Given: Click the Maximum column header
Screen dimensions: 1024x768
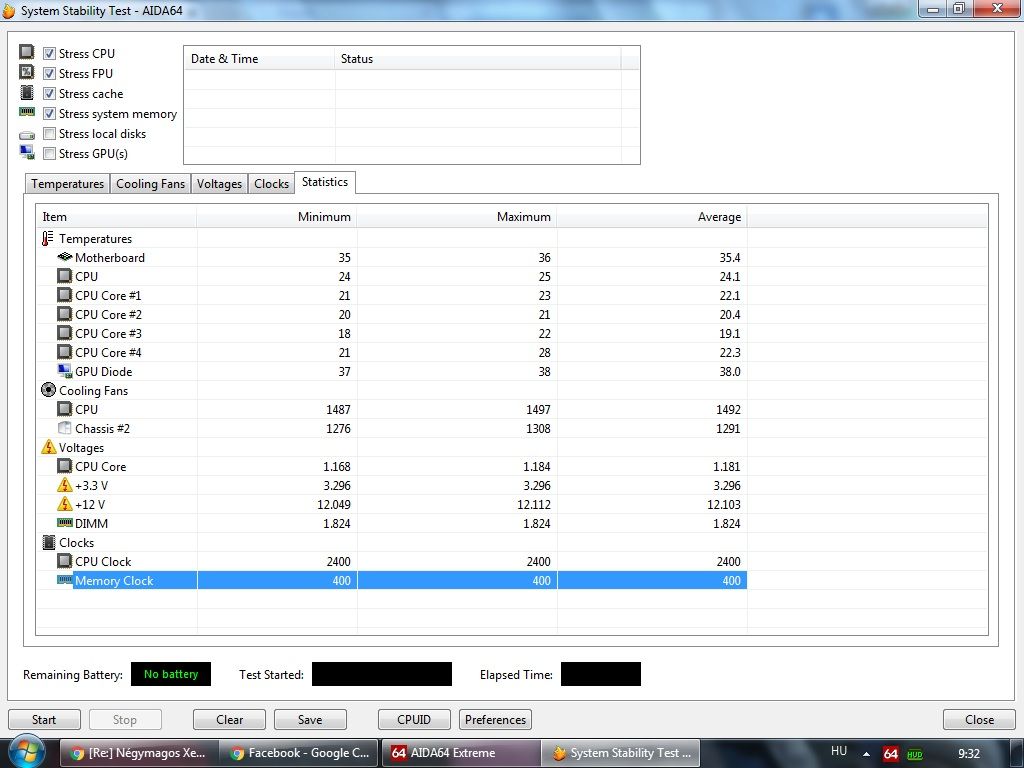Looking at the screenshot, I should coord(457,217).
